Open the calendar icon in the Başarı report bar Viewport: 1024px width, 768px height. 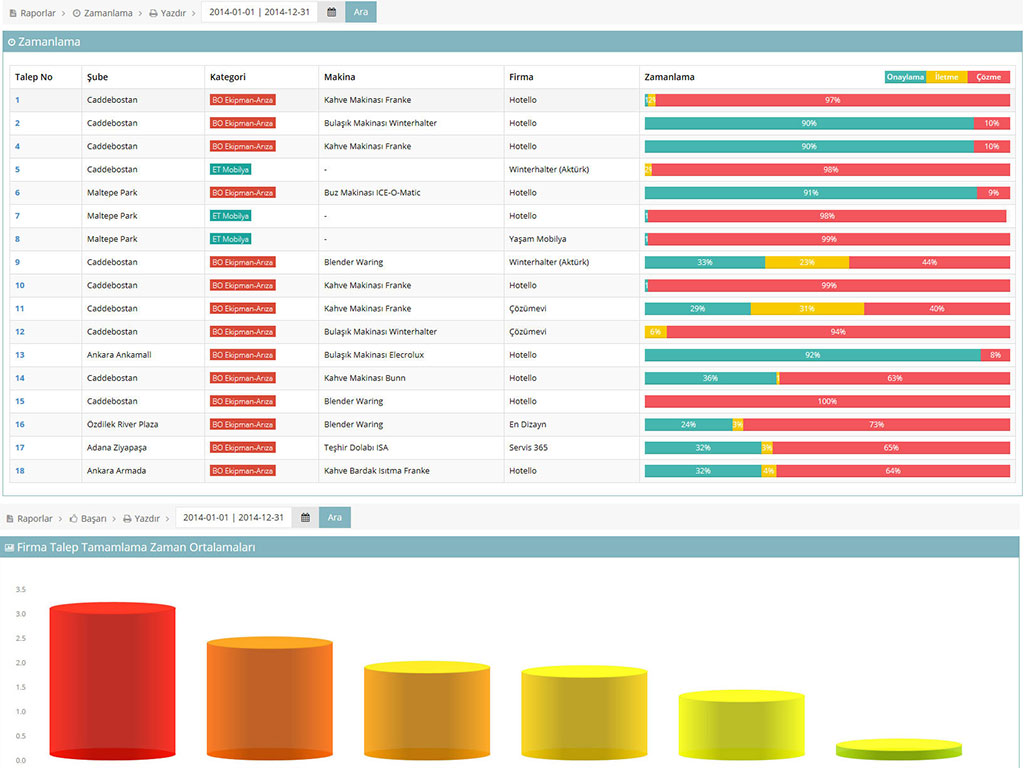coord(305,517)
